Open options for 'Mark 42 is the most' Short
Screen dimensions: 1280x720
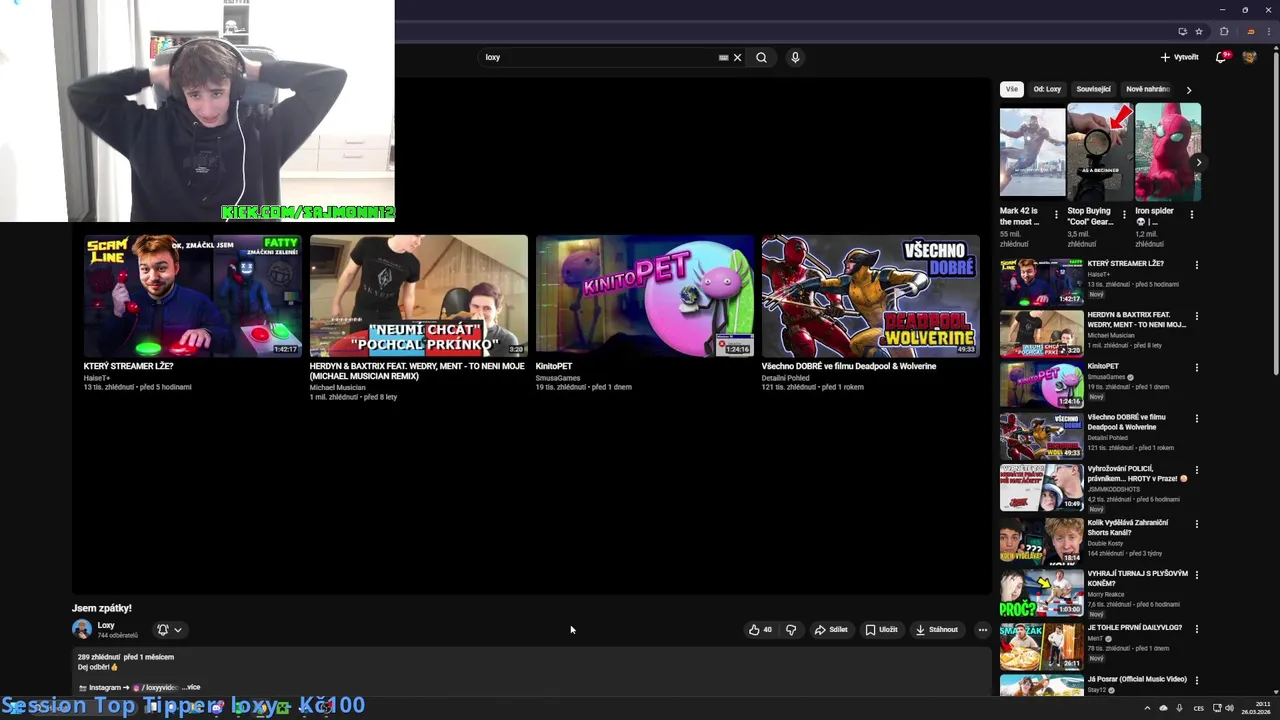[x=1056, y=214]
